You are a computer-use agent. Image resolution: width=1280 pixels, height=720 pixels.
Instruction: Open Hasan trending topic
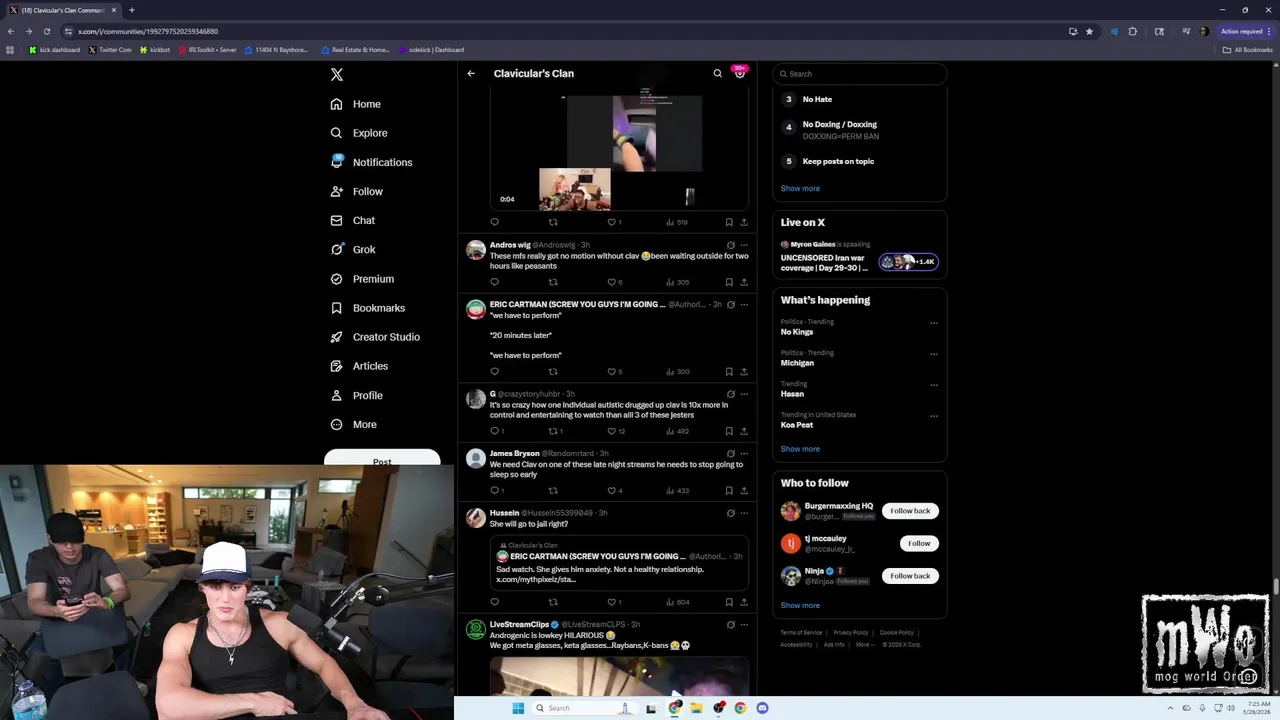792,394
